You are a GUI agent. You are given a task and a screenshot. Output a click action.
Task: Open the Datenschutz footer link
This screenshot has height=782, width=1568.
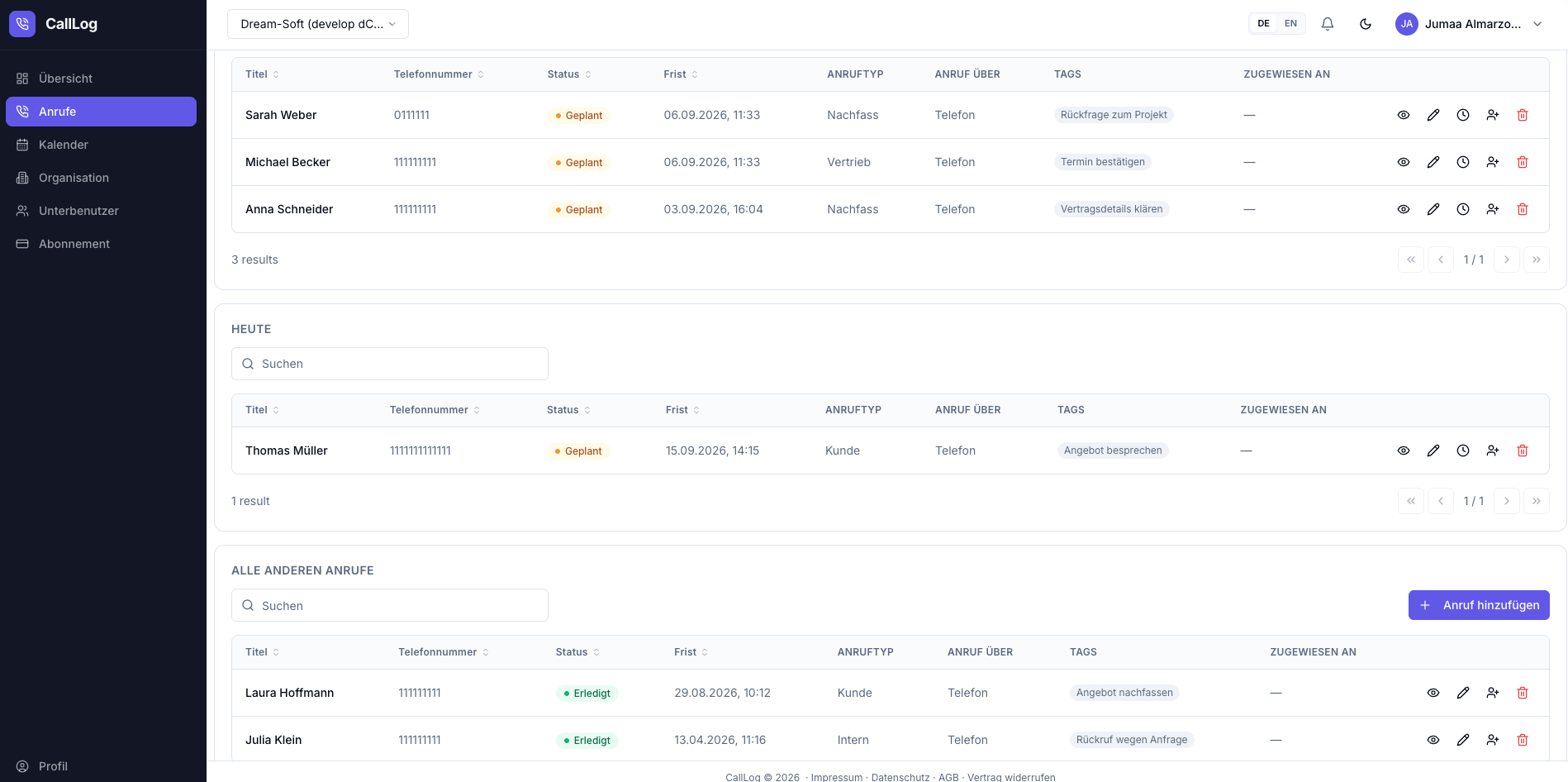coord(900,777)
